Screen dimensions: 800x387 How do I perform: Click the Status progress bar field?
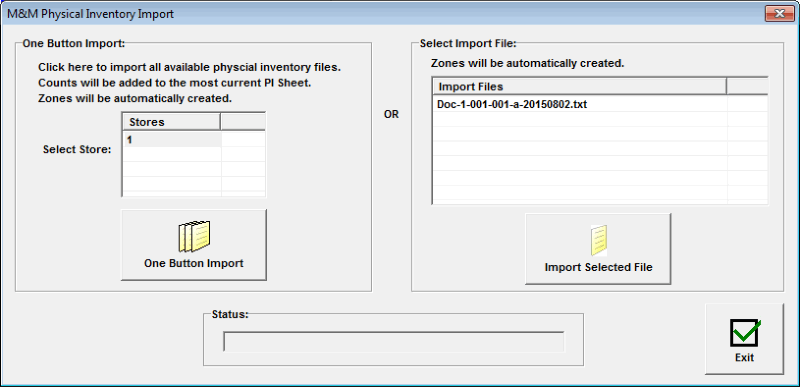[x=394, y=342]
